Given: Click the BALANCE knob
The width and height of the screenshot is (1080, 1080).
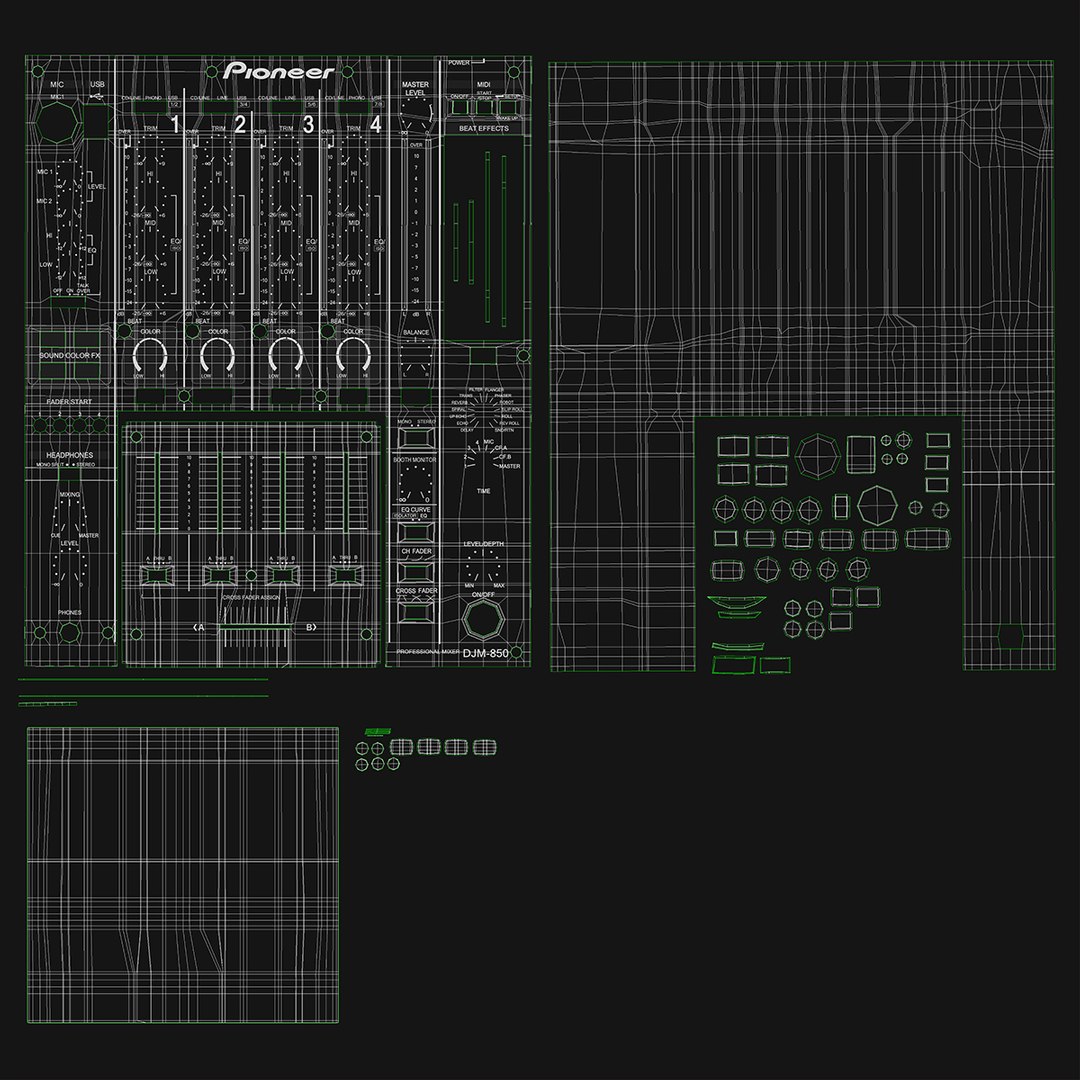Looking at the screenshot, I should pyautogui.click(x=415, y=357).
